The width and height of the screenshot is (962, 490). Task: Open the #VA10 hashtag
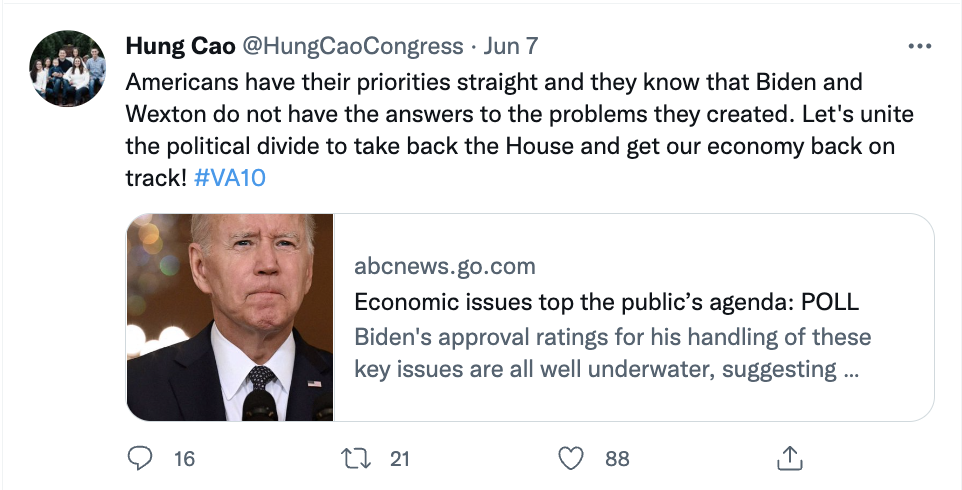pos(229,178)
